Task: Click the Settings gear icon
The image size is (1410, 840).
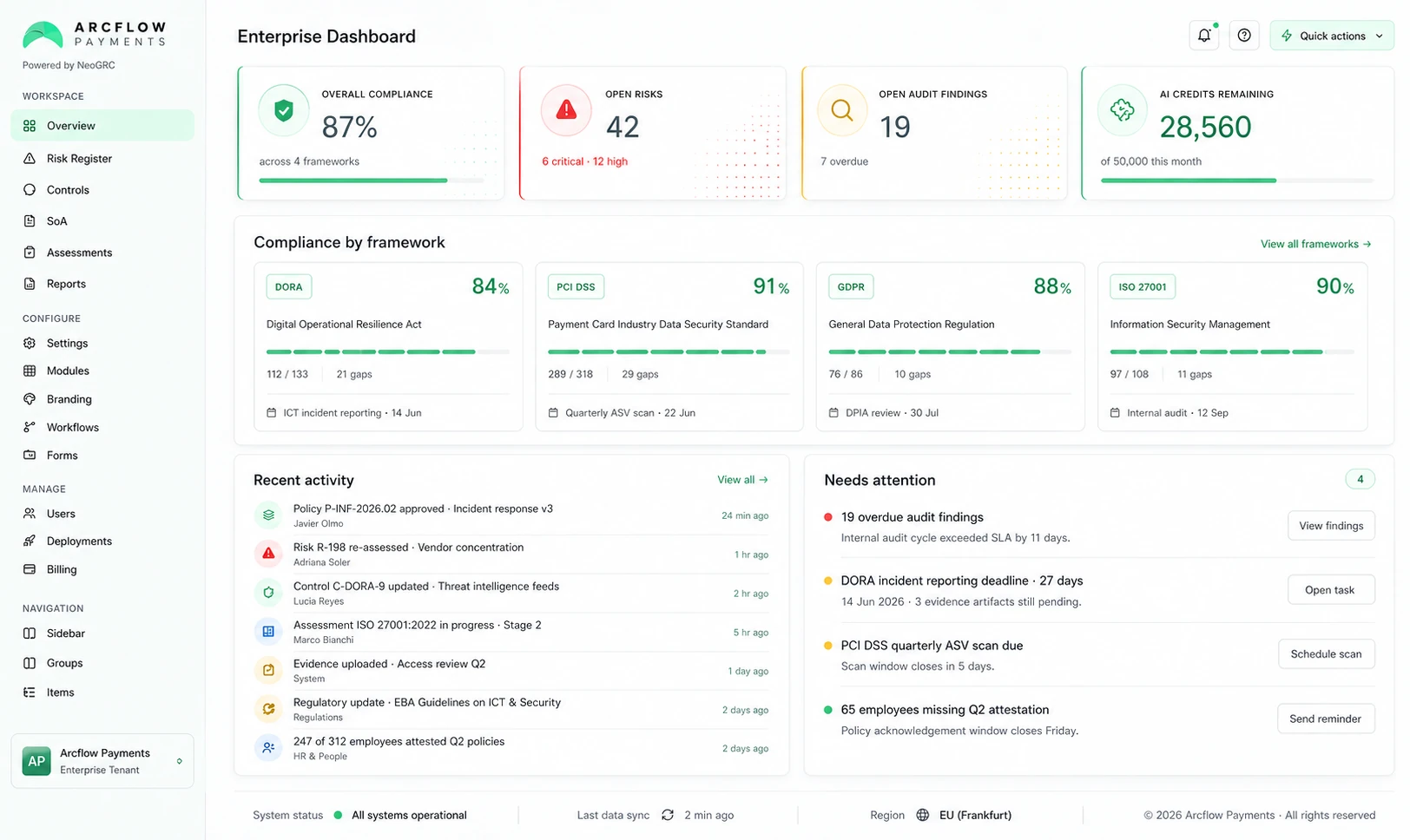Action: pos(30,344)
